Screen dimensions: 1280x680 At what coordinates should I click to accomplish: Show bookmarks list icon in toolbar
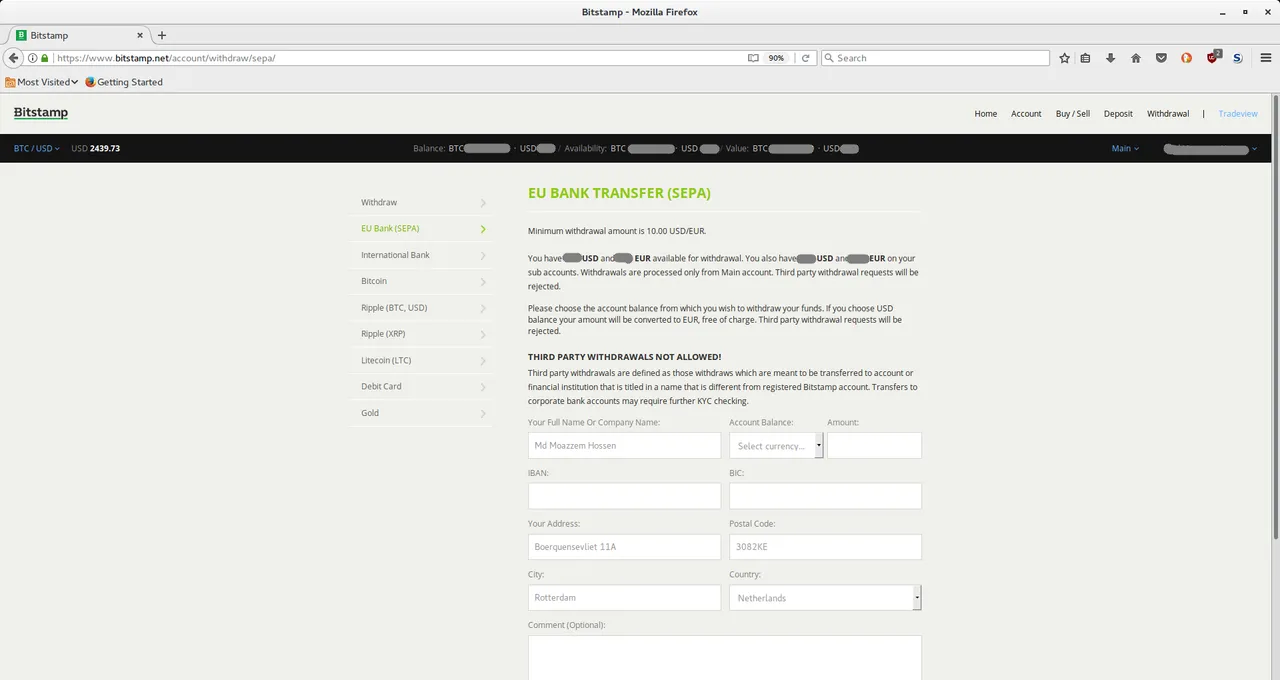tap(1086, 58)
